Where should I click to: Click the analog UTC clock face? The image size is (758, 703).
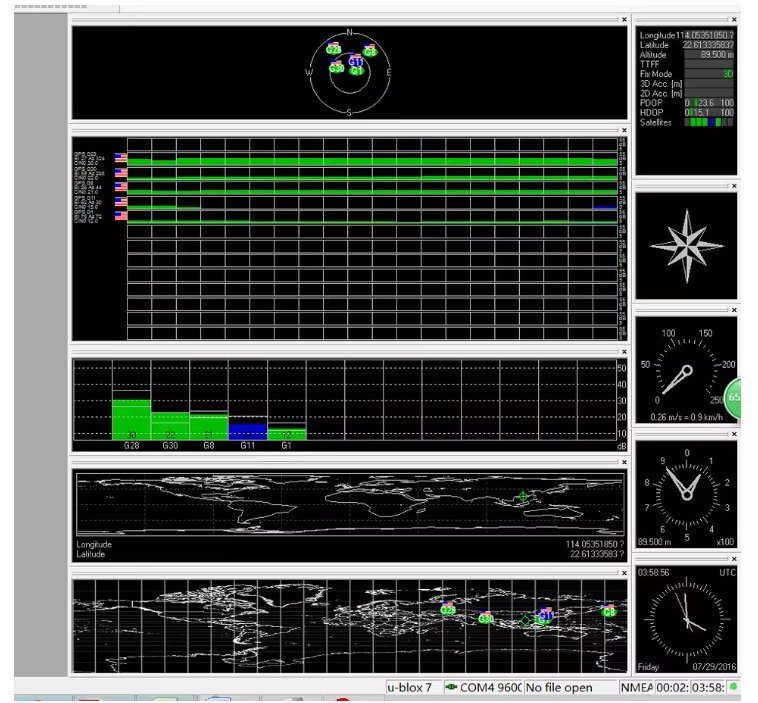click(686, 620)
